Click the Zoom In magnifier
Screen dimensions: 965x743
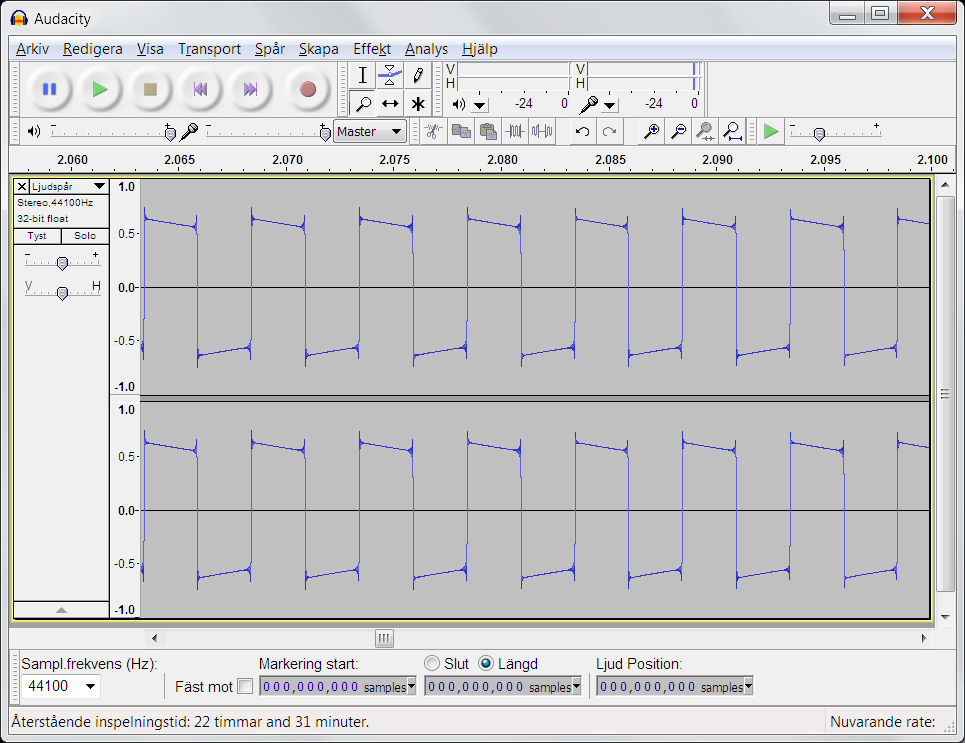point(651,131)
